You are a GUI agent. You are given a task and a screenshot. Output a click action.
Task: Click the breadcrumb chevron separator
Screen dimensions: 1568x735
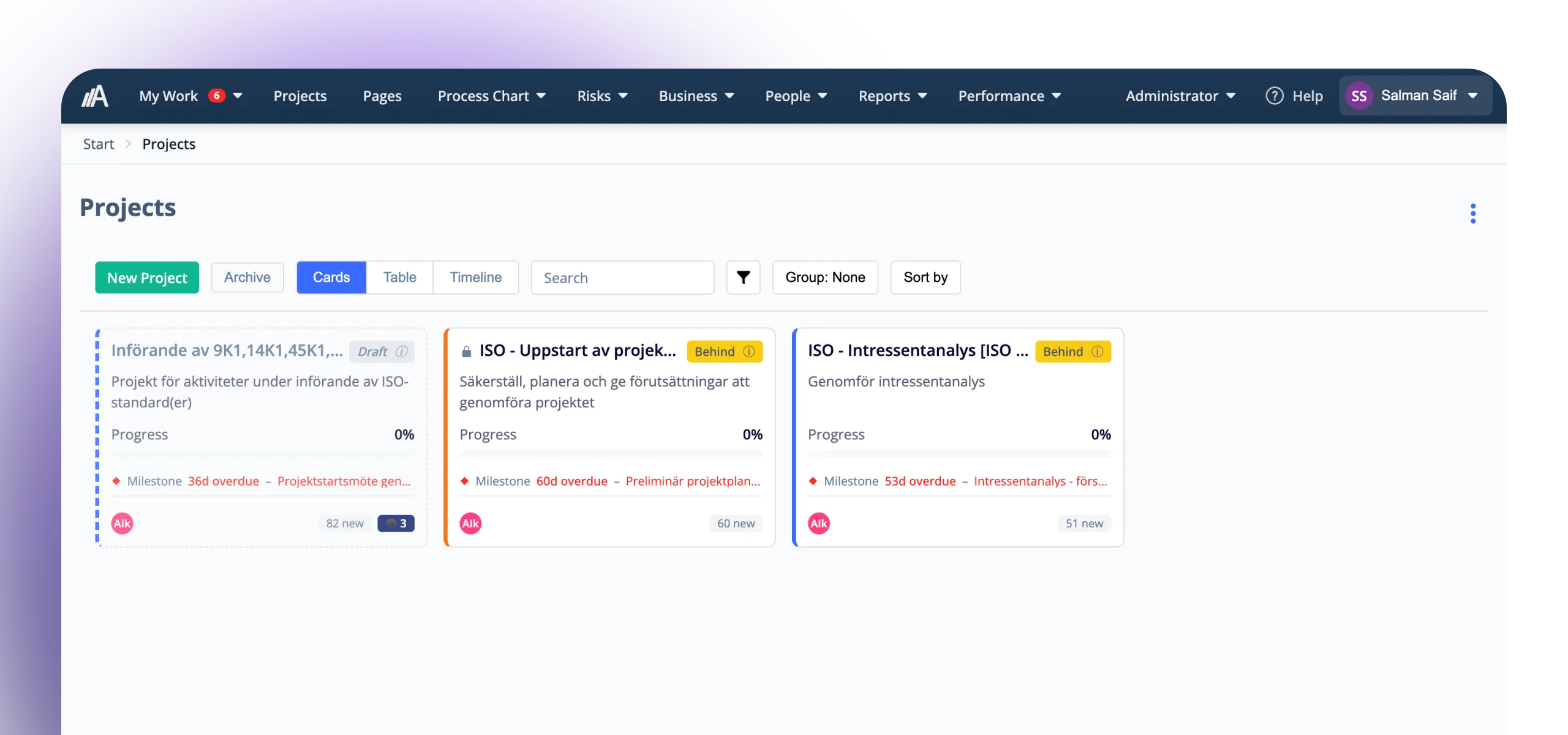click(128, 144)
